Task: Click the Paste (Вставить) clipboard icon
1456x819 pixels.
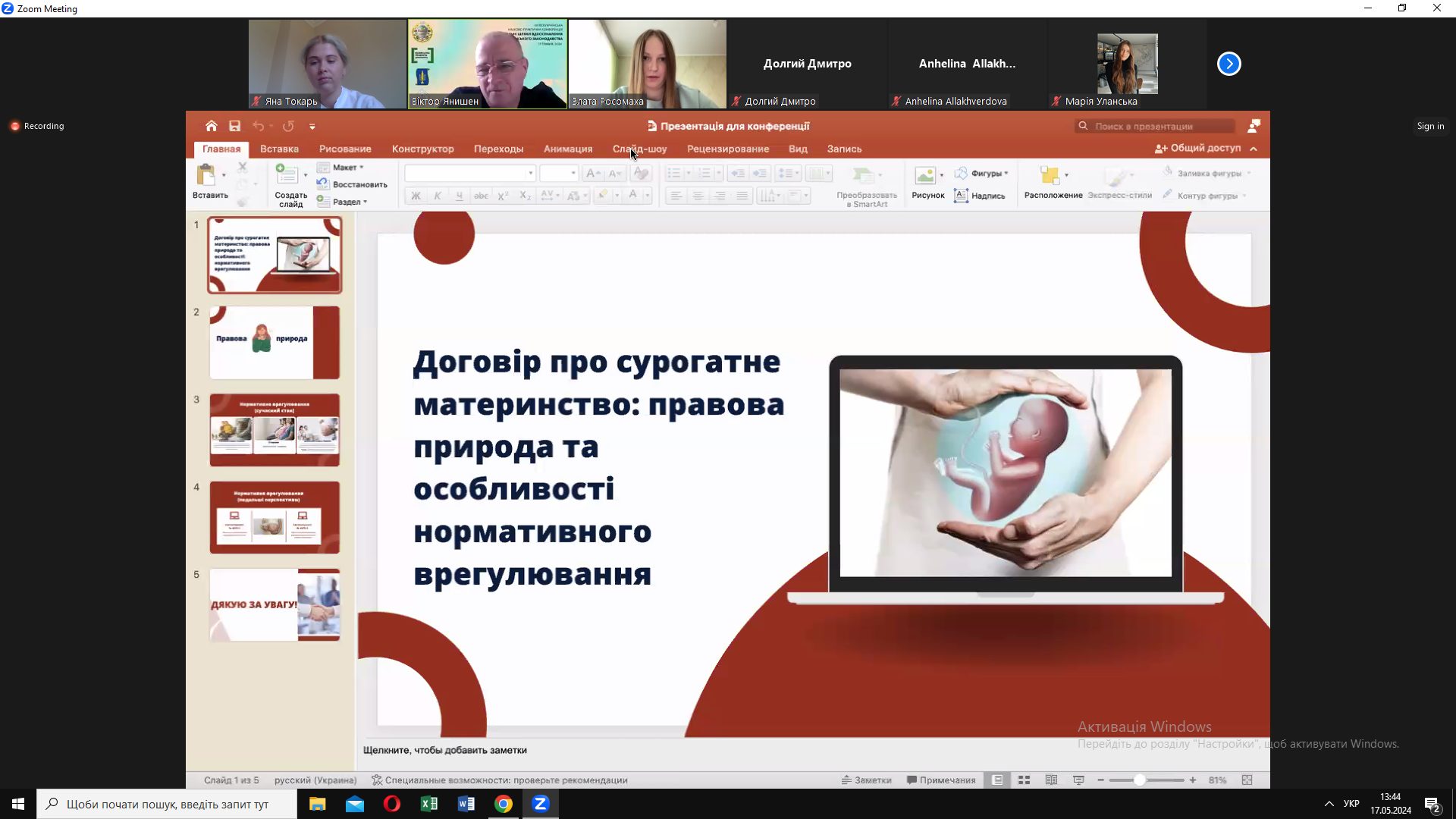Action: 206,175
